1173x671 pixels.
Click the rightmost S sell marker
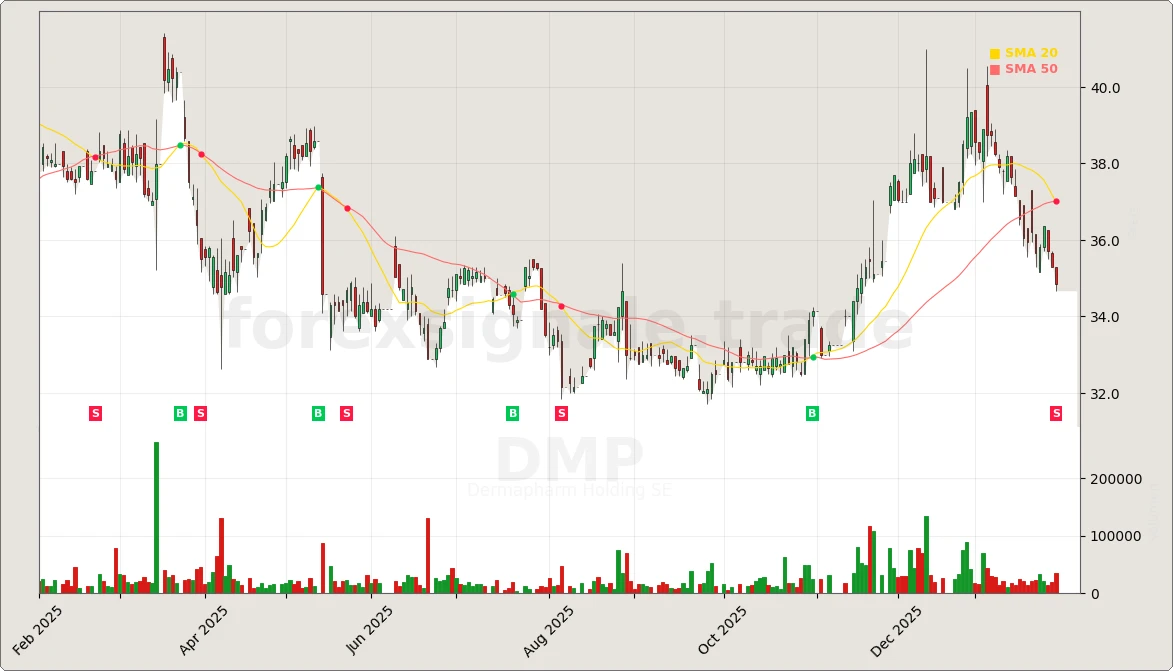click(1055, 412)
